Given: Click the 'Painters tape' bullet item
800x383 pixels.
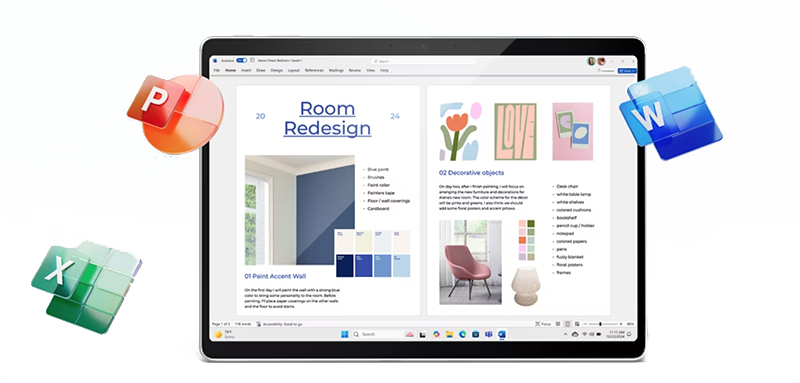Looking at the screenshot, I should click(x=381, y=193).
